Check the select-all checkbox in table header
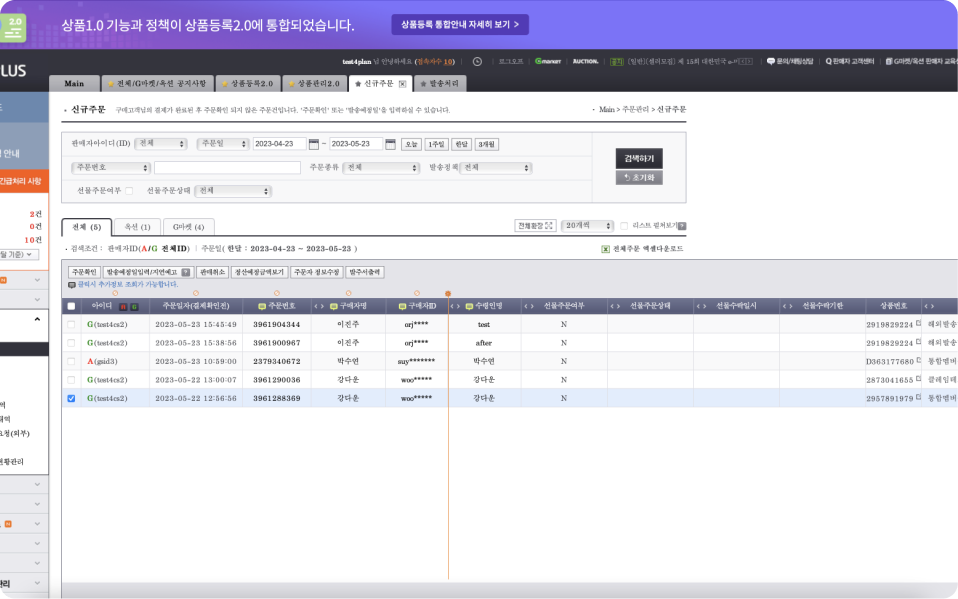Viewport: 958px width, 599px height. [x=70, y=306]
